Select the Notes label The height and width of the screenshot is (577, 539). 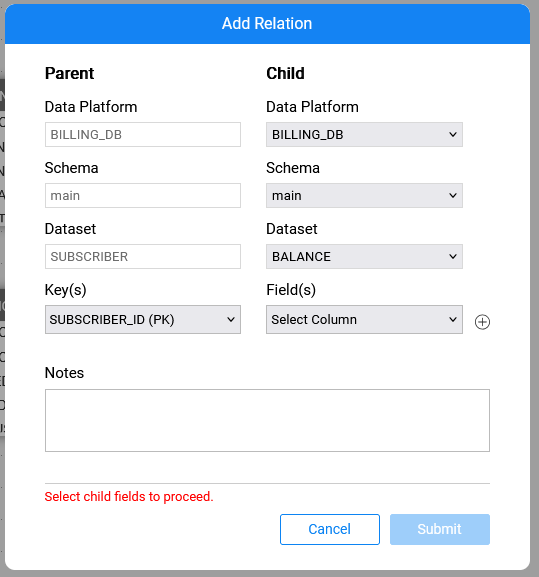pos(64,373)
